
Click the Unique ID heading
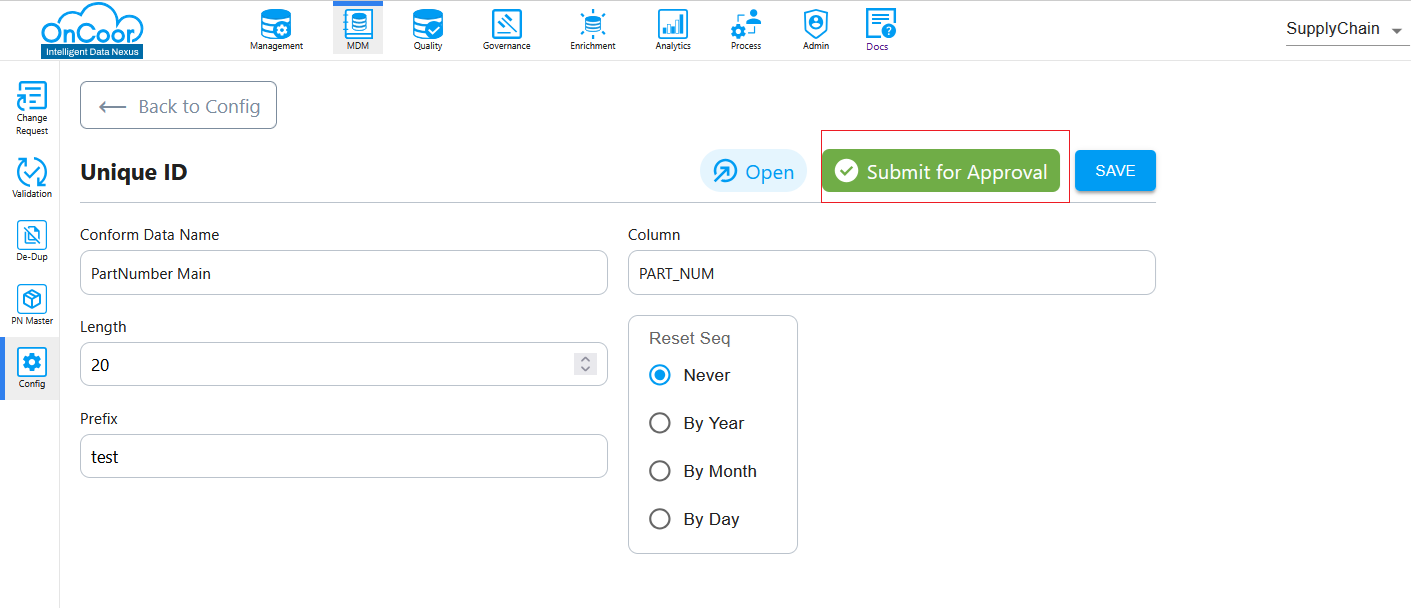point(134,172)
